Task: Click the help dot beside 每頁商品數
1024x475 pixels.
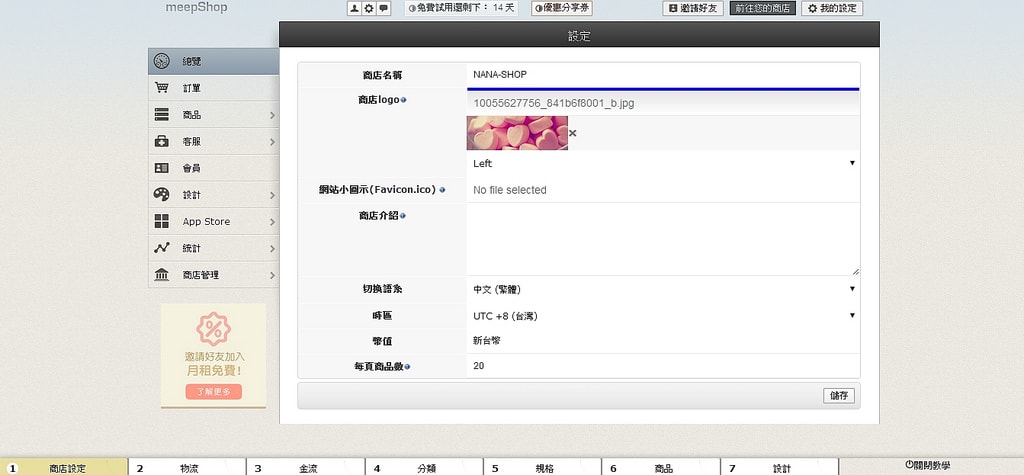Action: pyautogui.click(x=407, y=367)
